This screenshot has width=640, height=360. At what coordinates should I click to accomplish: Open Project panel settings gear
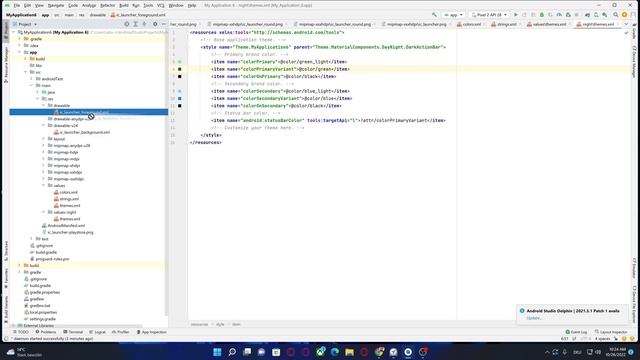point(155,24)
